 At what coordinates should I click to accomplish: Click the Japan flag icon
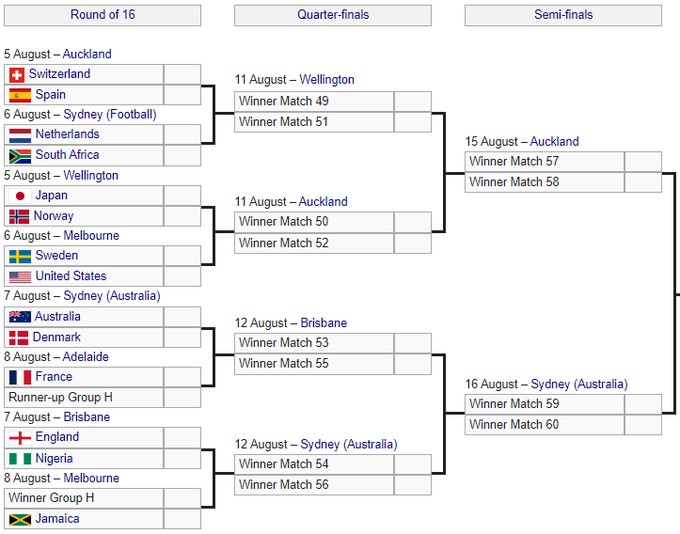point(19,196)
